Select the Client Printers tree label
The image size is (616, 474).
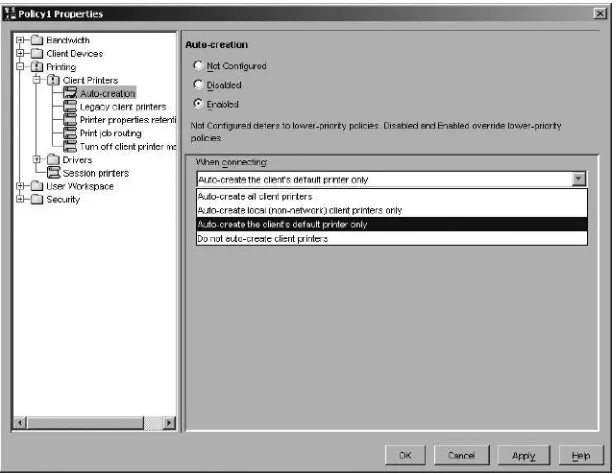[x=90, y=80]
